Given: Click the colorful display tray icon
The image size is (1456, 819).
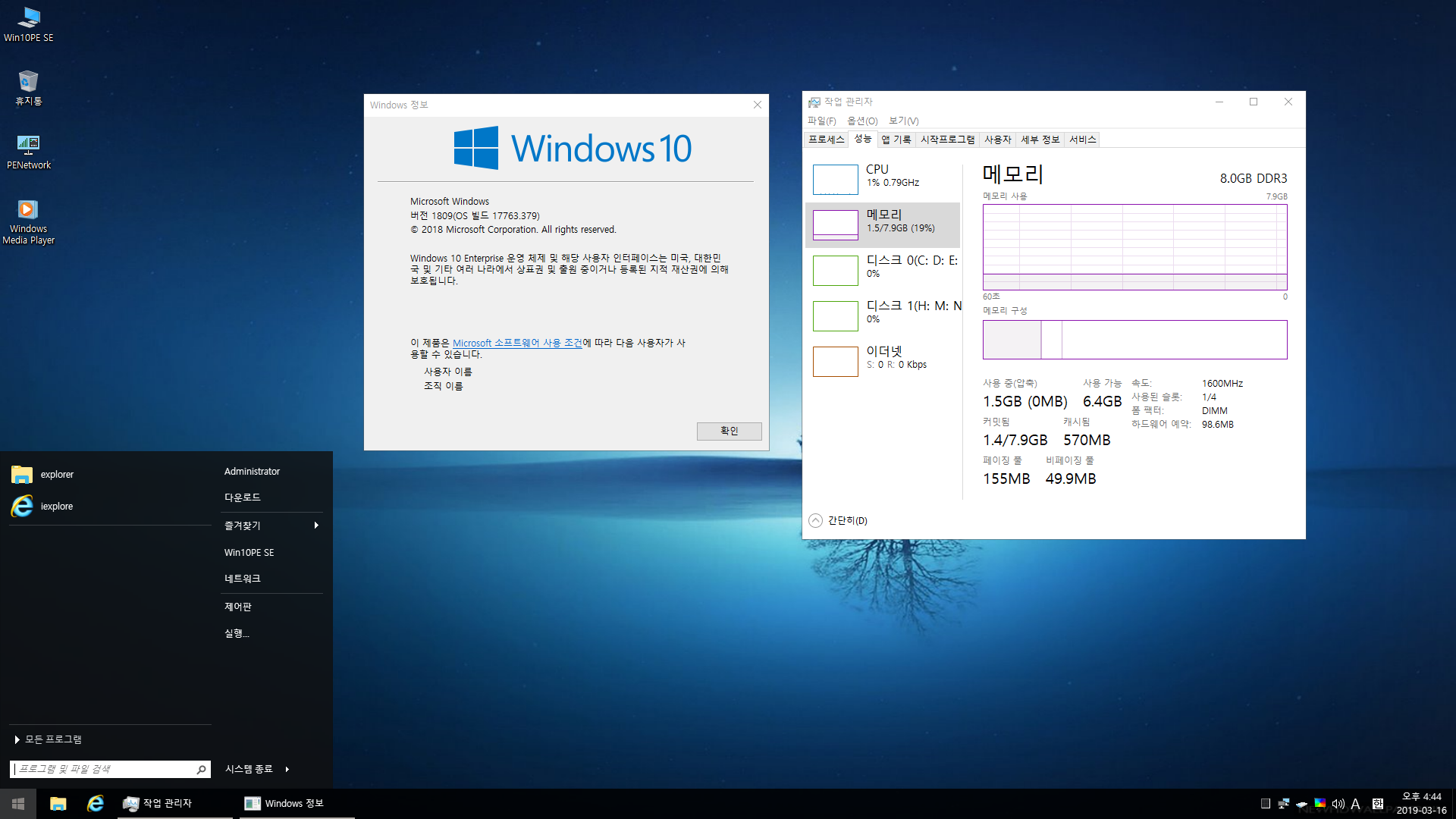Looking at the screenshot, I should tap(1320, 803).
